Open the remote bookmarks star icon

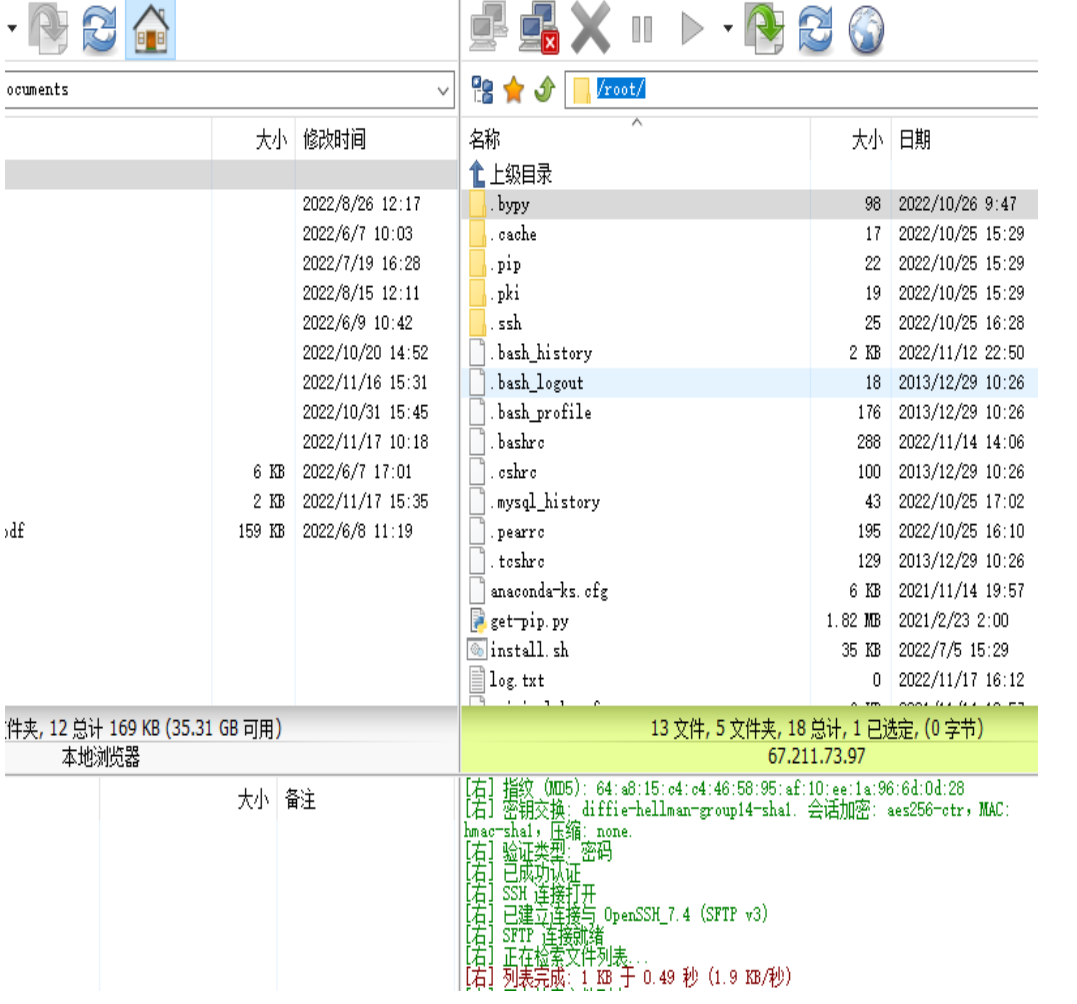coord(513,90)
